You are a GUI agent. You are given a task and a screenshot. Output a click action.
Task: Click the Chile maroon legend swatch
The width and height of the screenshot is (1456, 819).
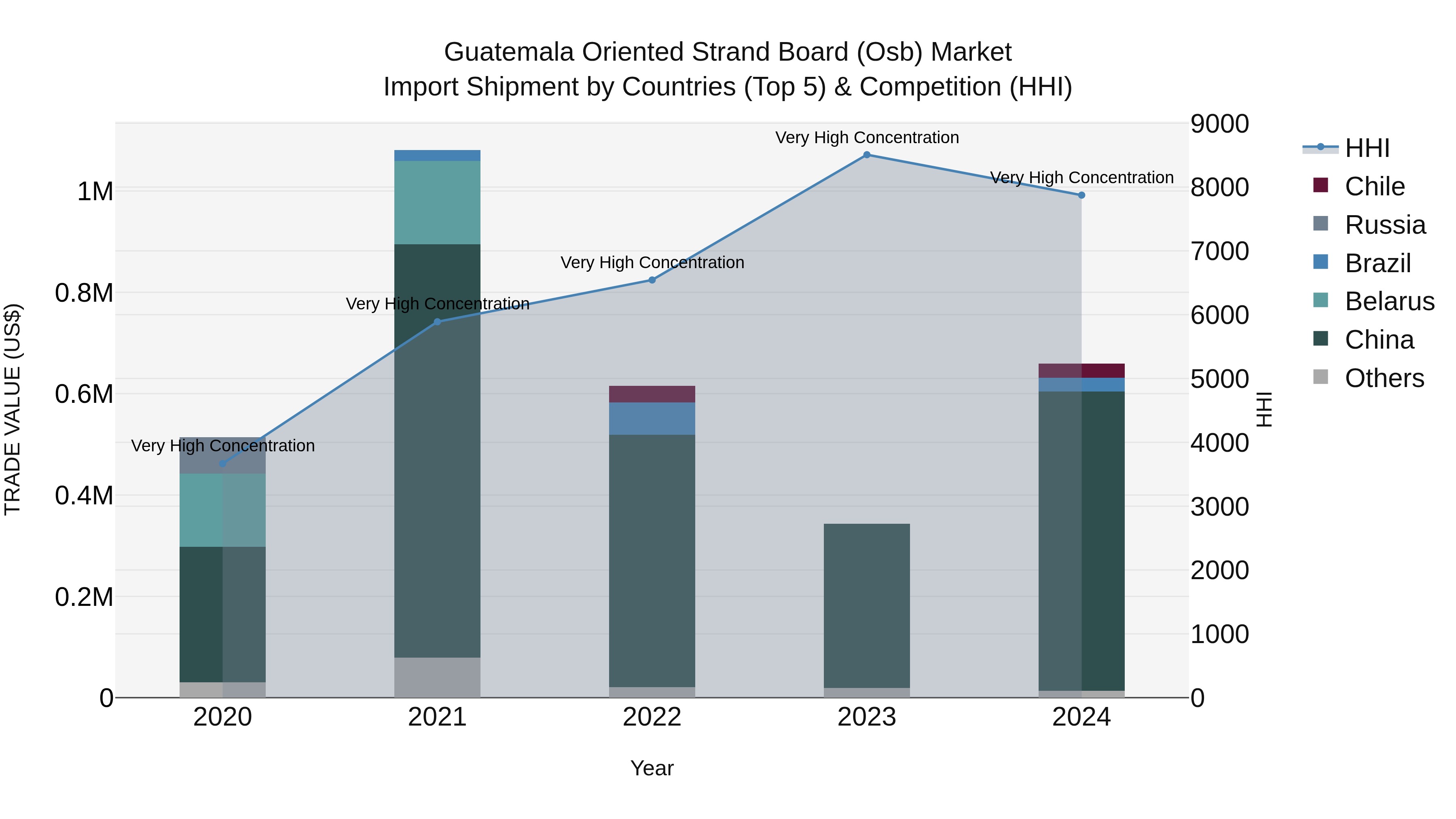click(x=1321, y=185)
